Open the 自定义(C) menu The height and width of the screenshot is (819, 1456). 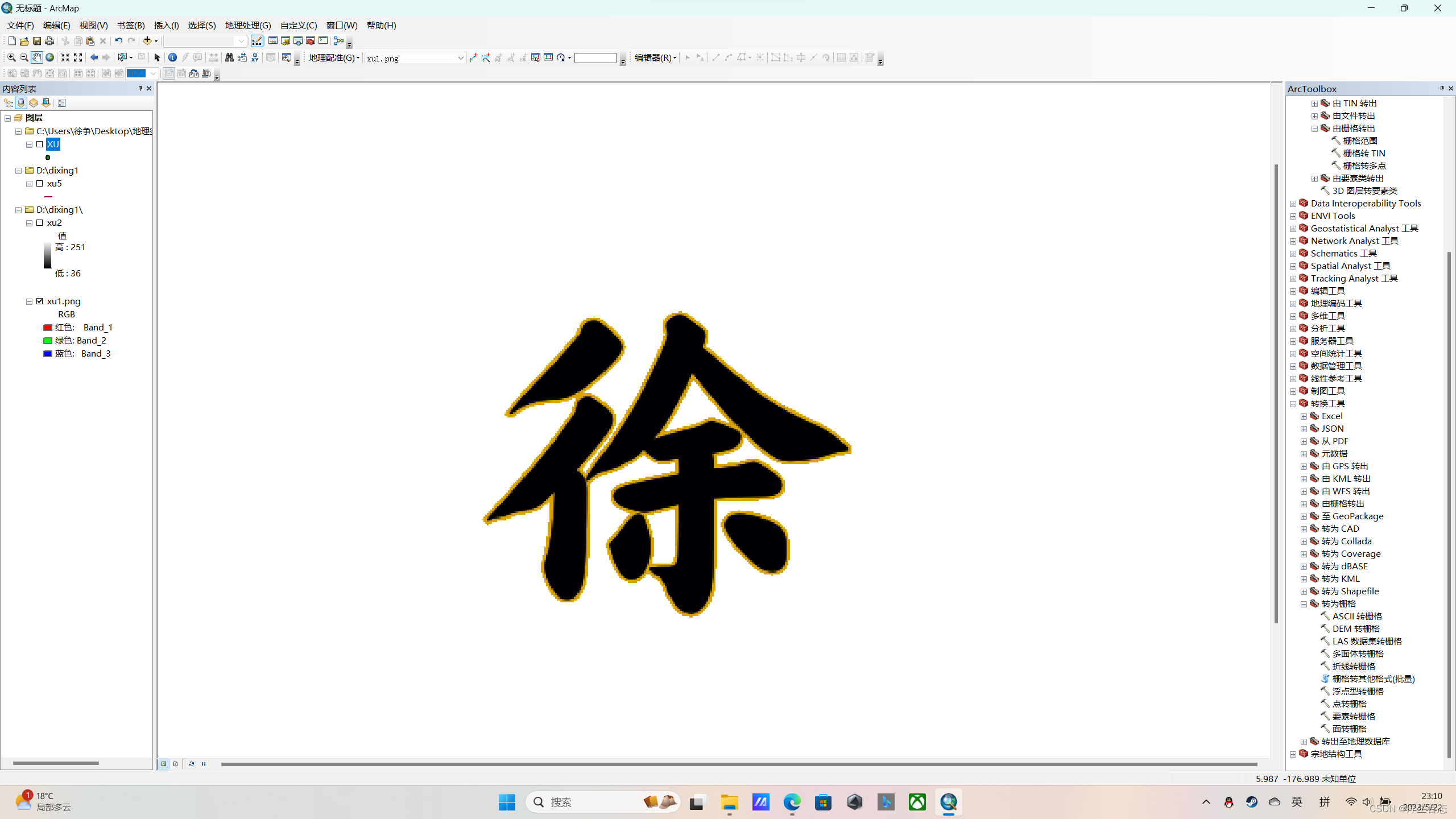point(298,25)
